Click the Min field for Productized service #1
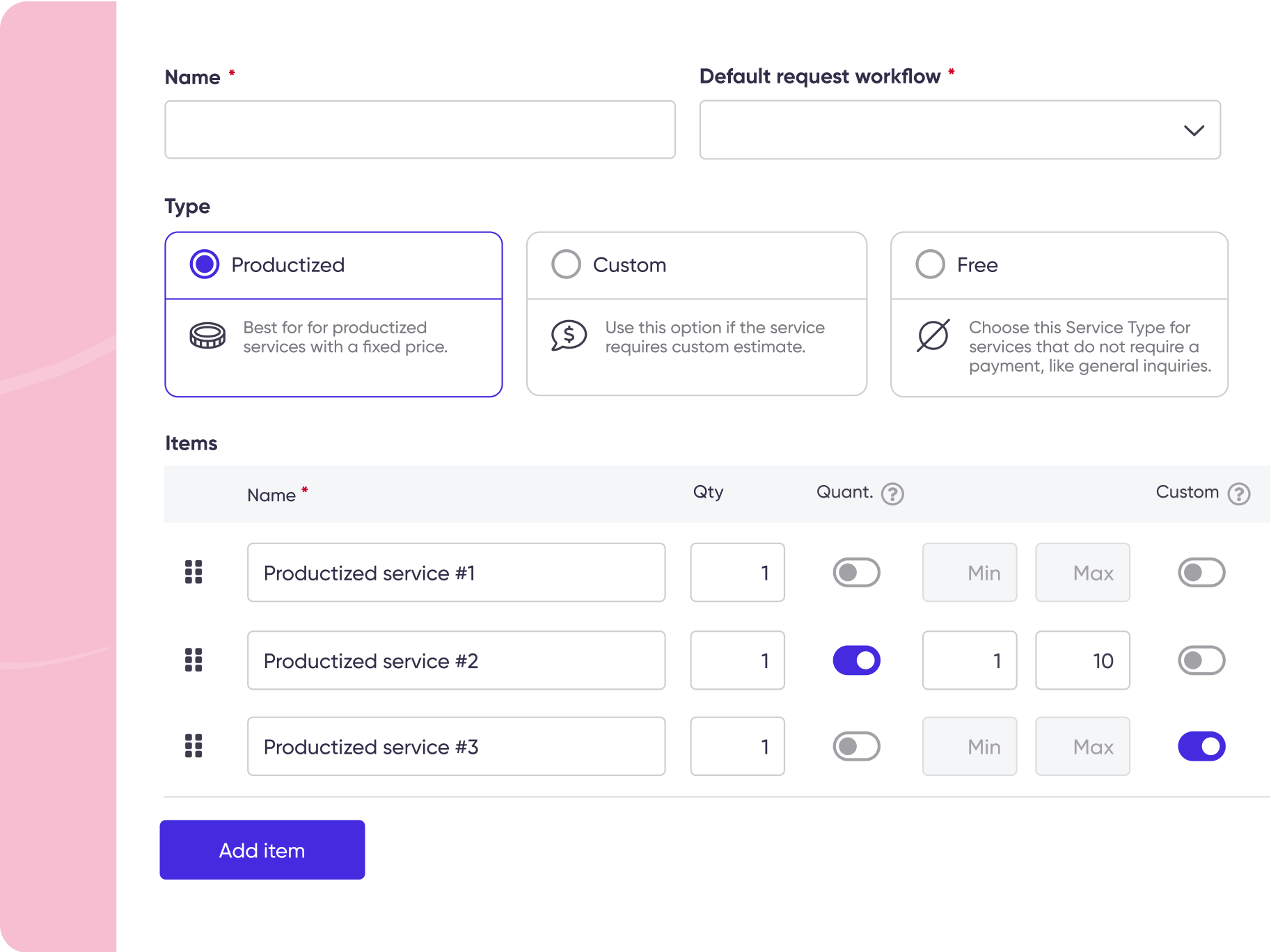The height and width of the screenshot is (952, 1271). [x=970, y=572]
